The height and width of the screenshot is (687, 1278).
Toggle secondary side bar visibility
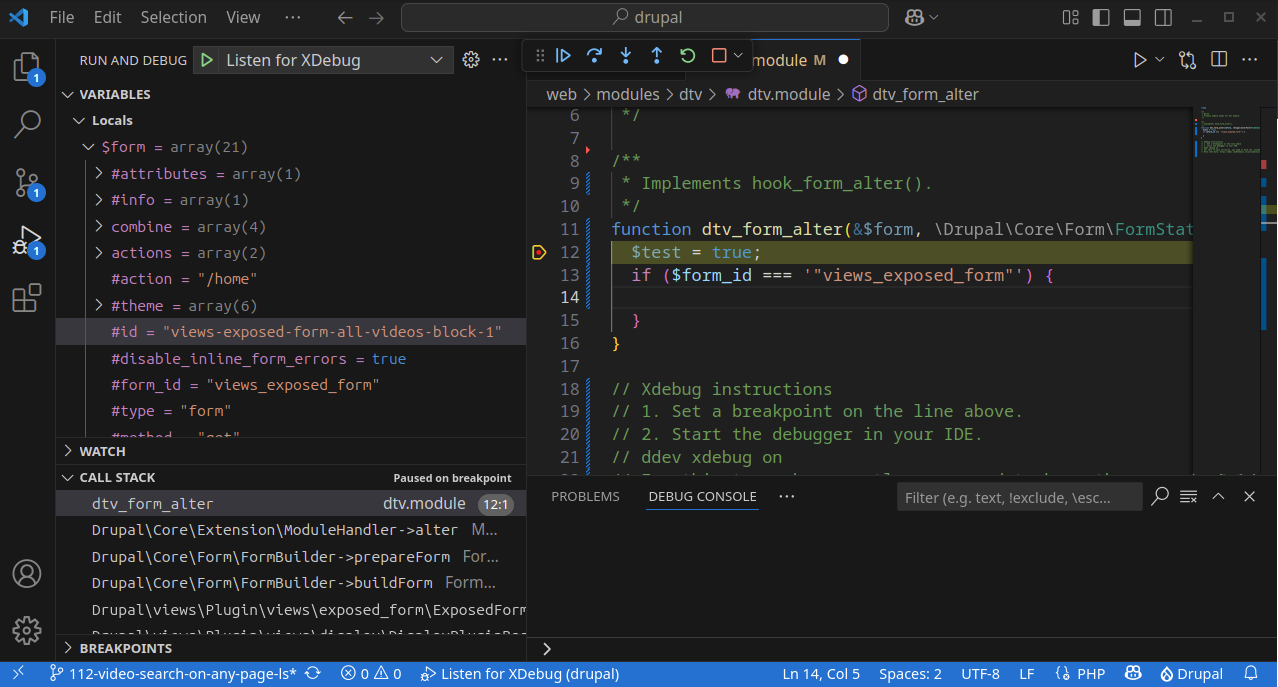1163,18
